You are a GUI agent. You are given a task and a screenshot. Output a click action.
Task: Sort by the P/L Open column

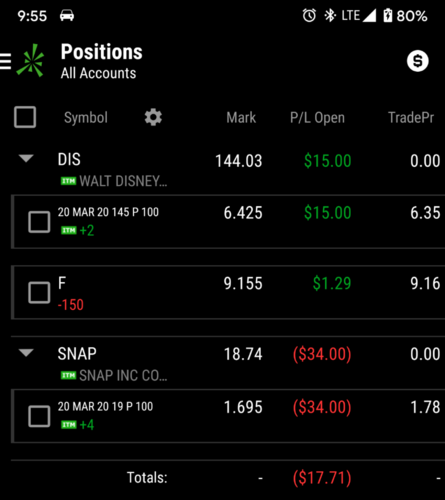(x=317, y=118)
